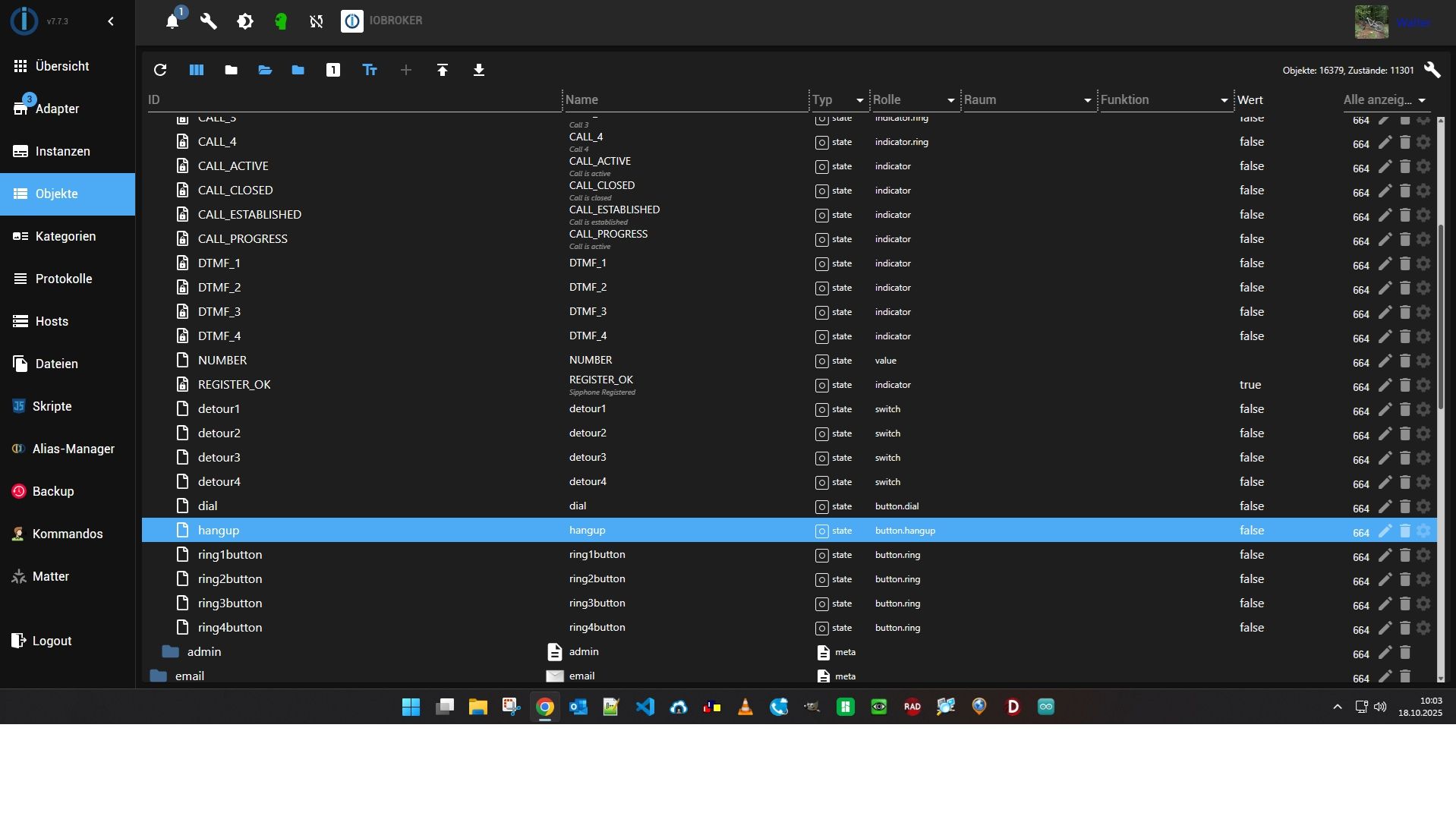Toggle the column view selector icon

pos(197,70)
